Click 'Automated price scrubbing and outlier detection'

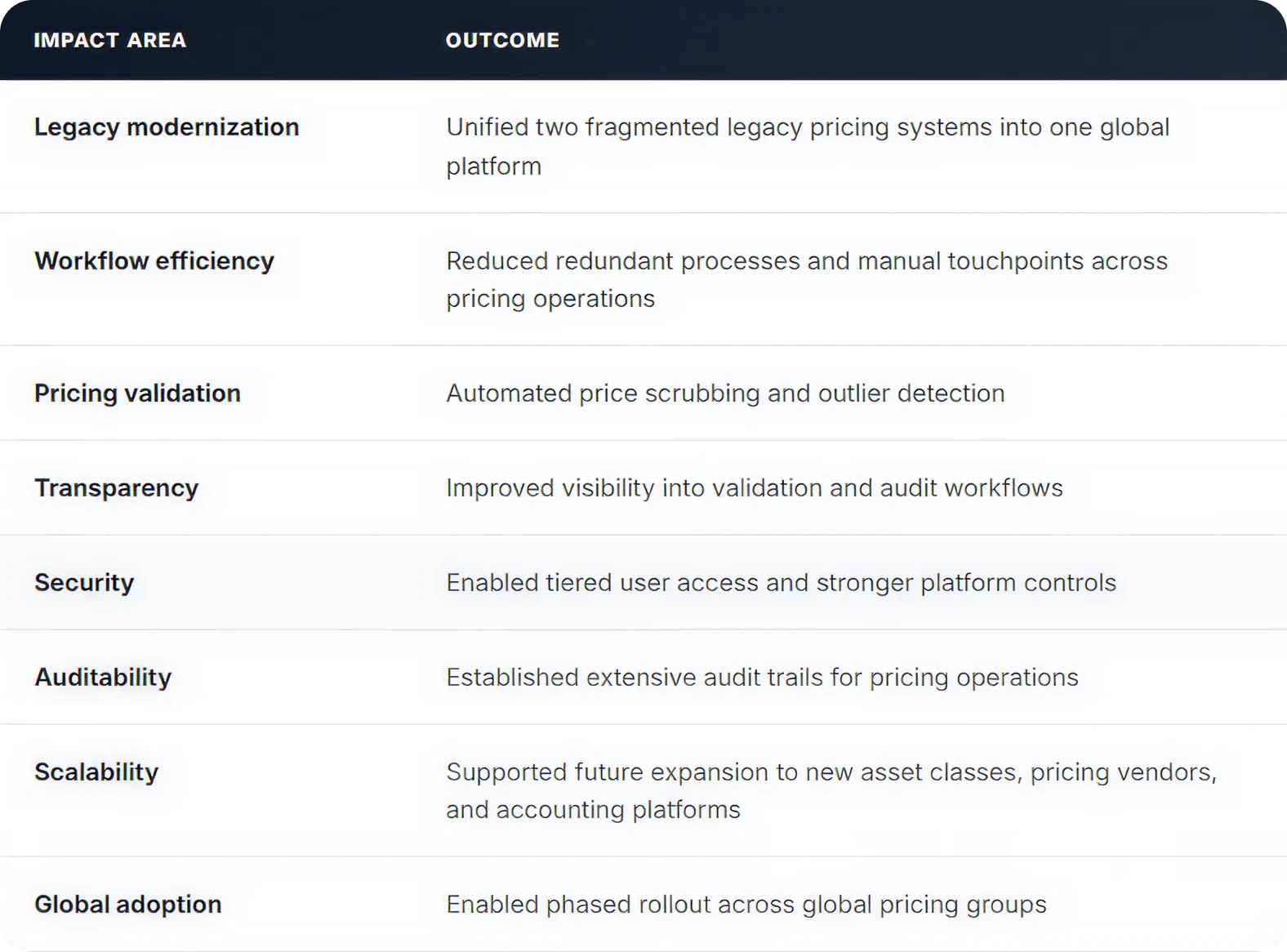725,394
